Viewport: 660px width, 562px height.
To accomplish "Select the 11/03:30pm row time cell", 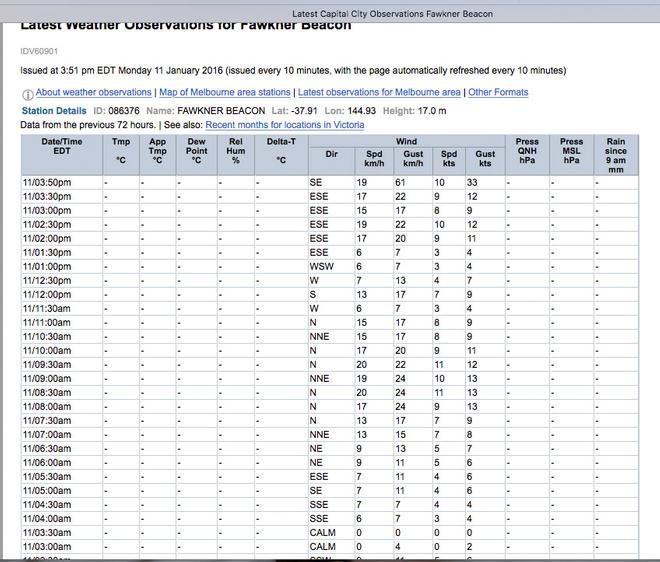I will click(61, 197).
